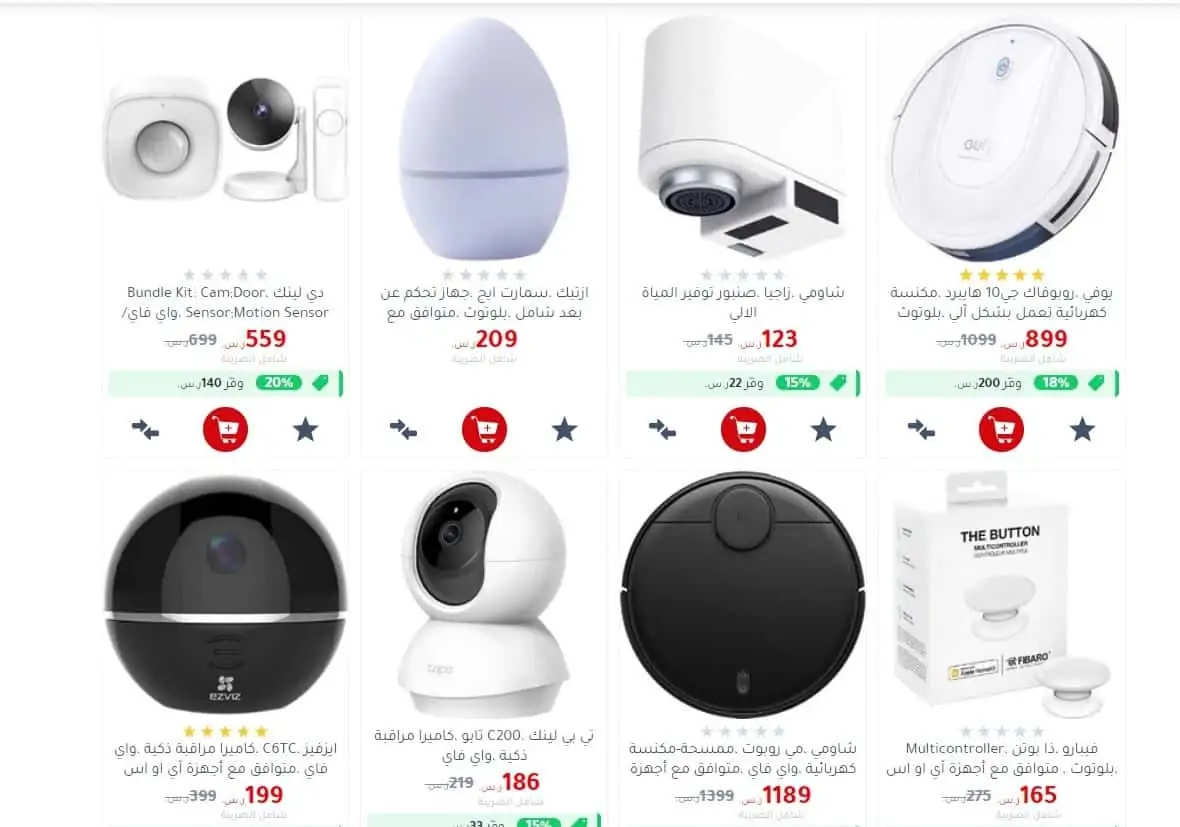Compare the Xiaomi faucet using arrows icon
The width and height of the screenshot is (1180, 827).
click(x=662, y=430)
